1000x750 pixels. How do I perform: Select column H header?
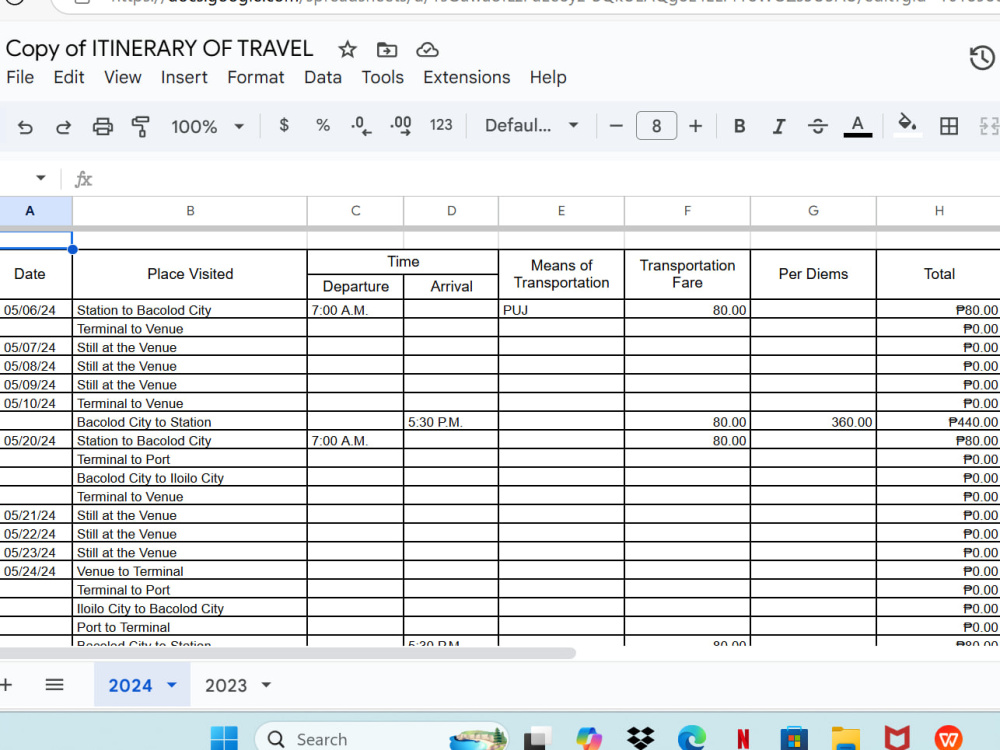tap(939, 211)
